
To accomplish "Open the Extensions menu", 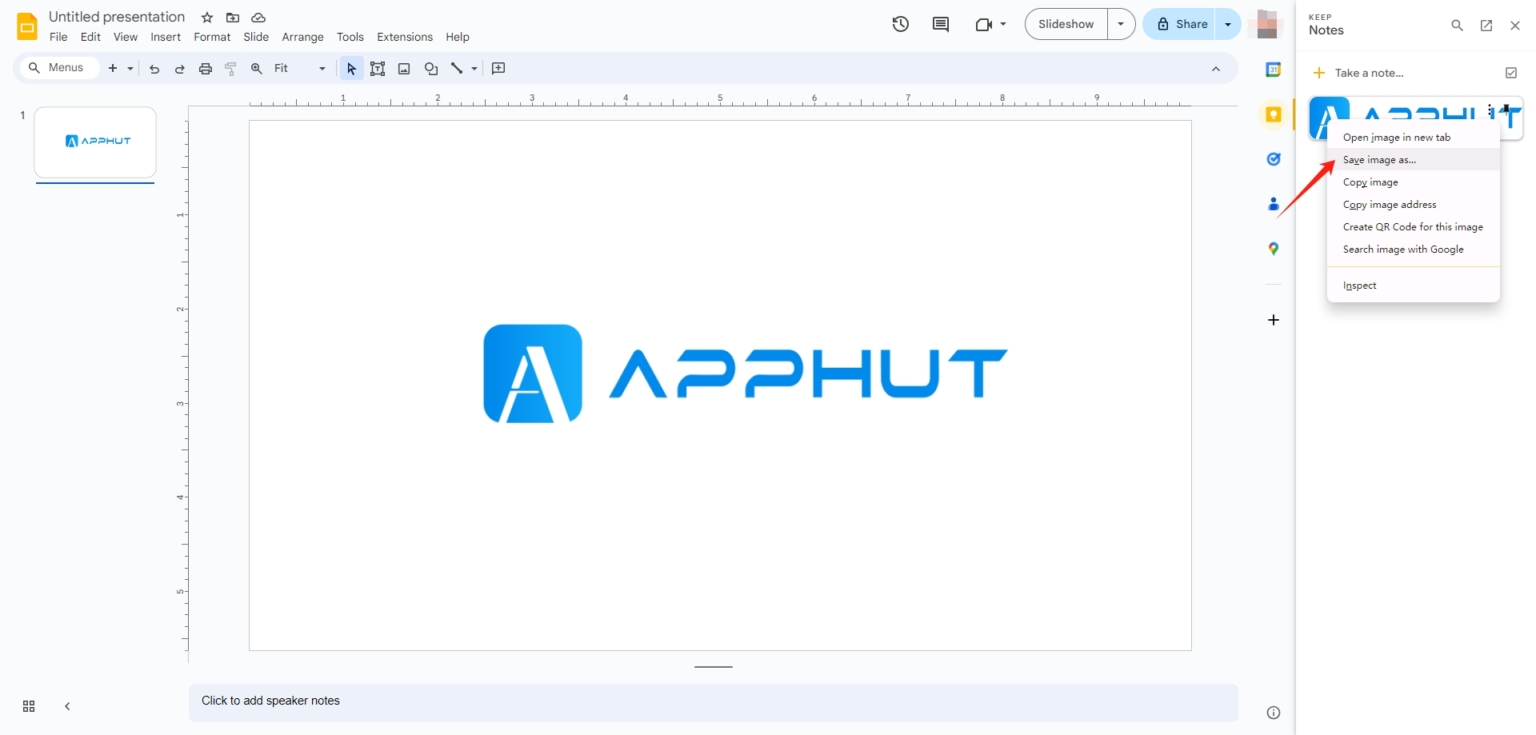I will tap(404, 36).
